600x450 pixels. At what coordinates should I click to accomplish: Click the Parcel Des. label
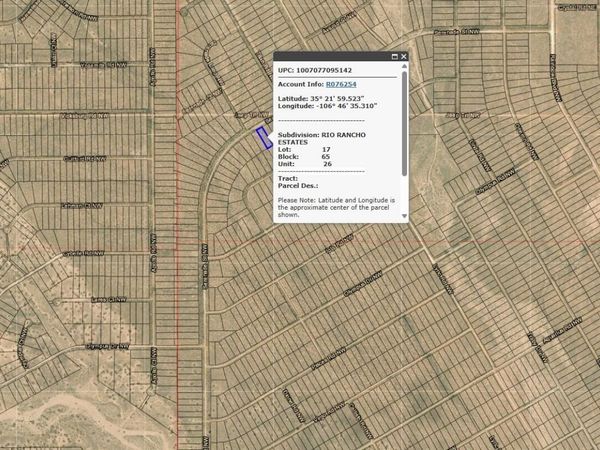coord(298,186)
